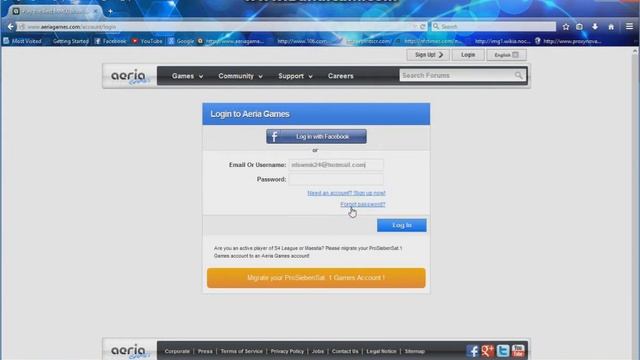Click the Forgot password link
This screenshot has width=640, height=360.
(362, 204)
